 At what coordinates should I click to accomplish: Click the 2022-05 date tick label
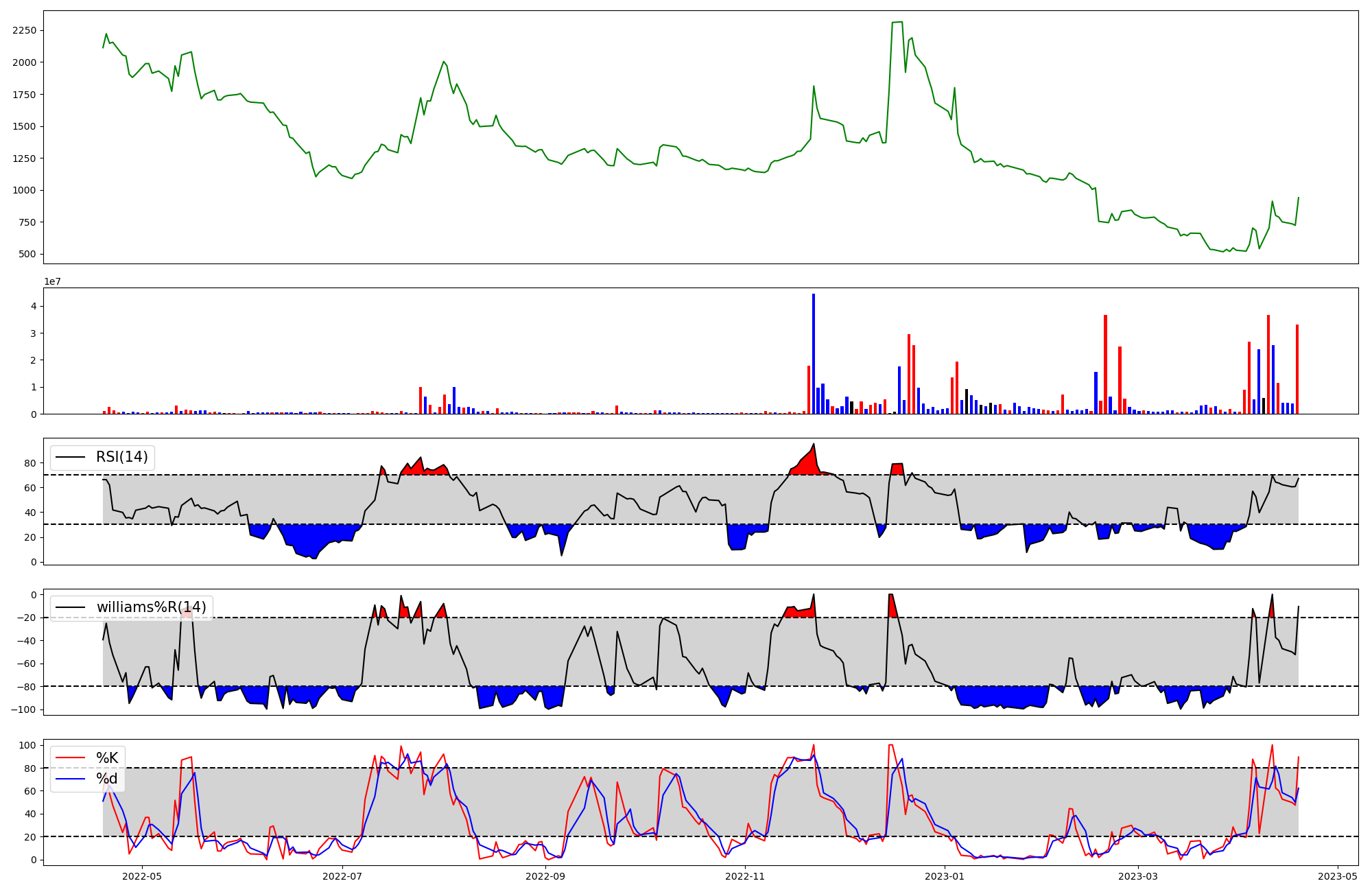142,876
